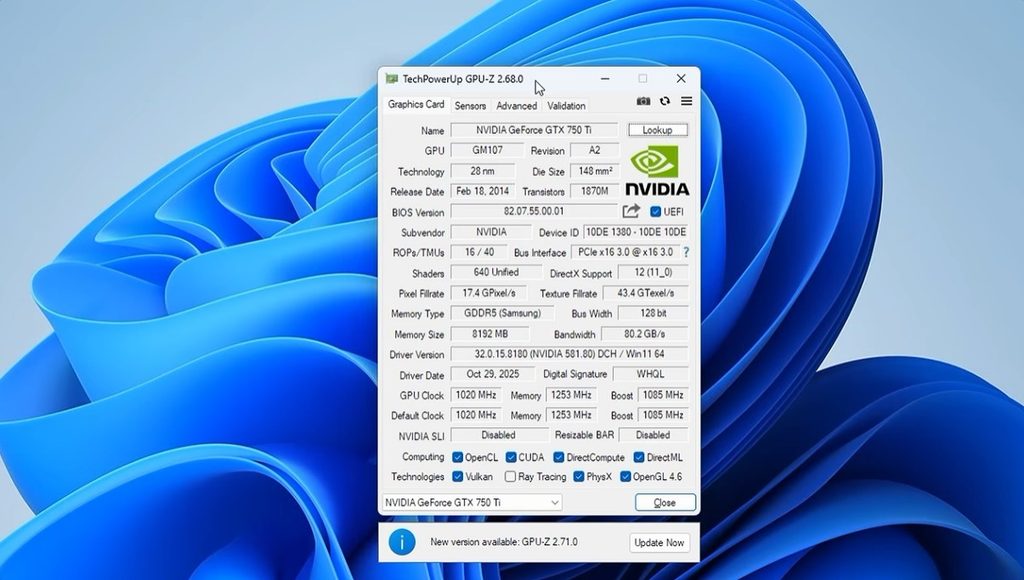
Task: Switch to the Sensors tab
Action: (470, 106)
